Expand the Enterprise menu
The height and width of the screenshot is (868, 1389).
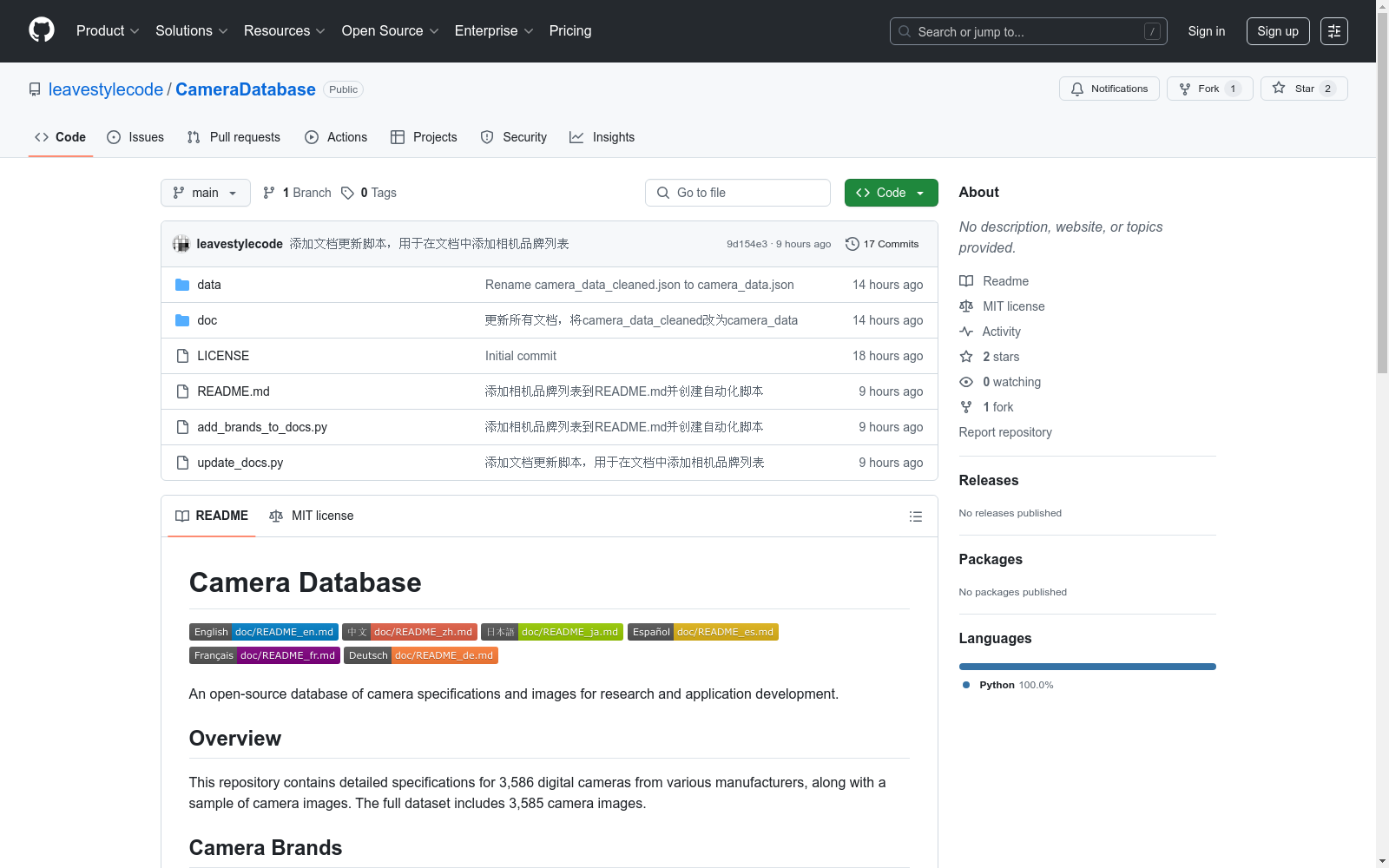(x=494, y=30)
